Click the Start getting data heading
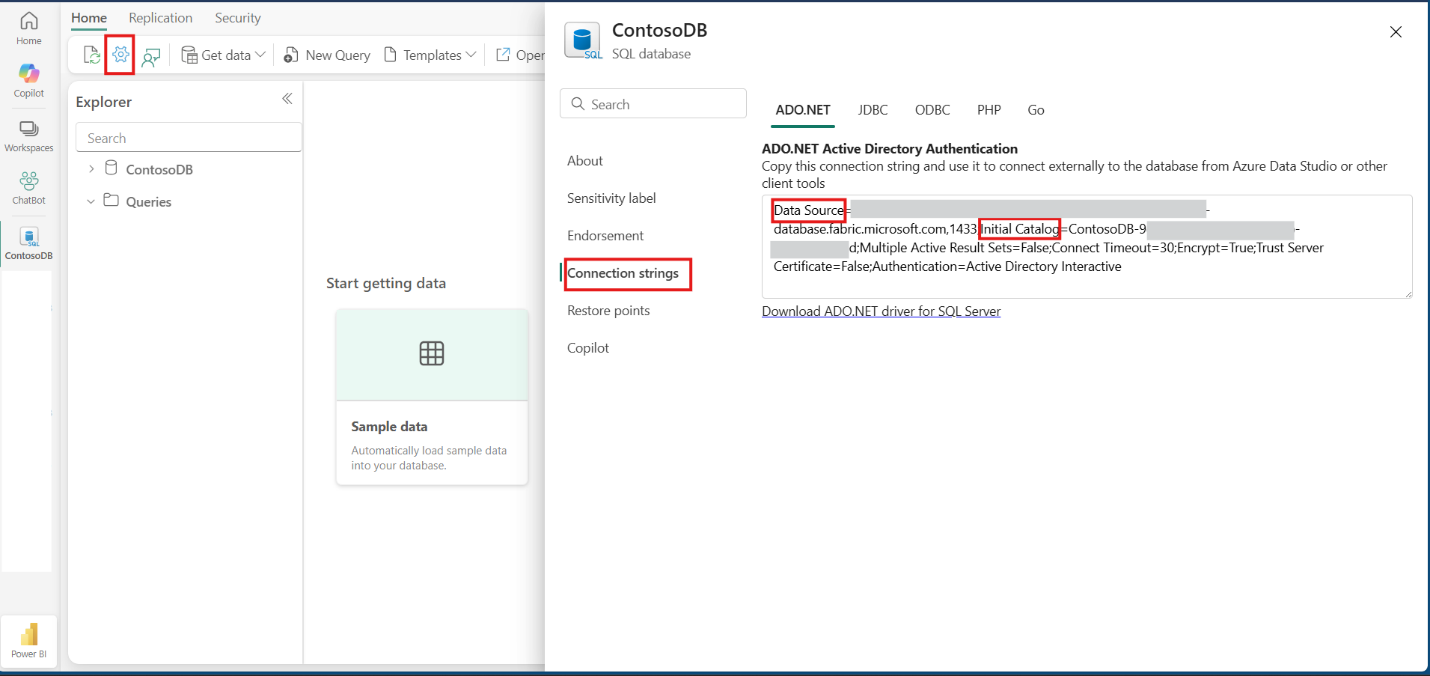Screen dimensions: 1430x676 [x=386, y=283]
